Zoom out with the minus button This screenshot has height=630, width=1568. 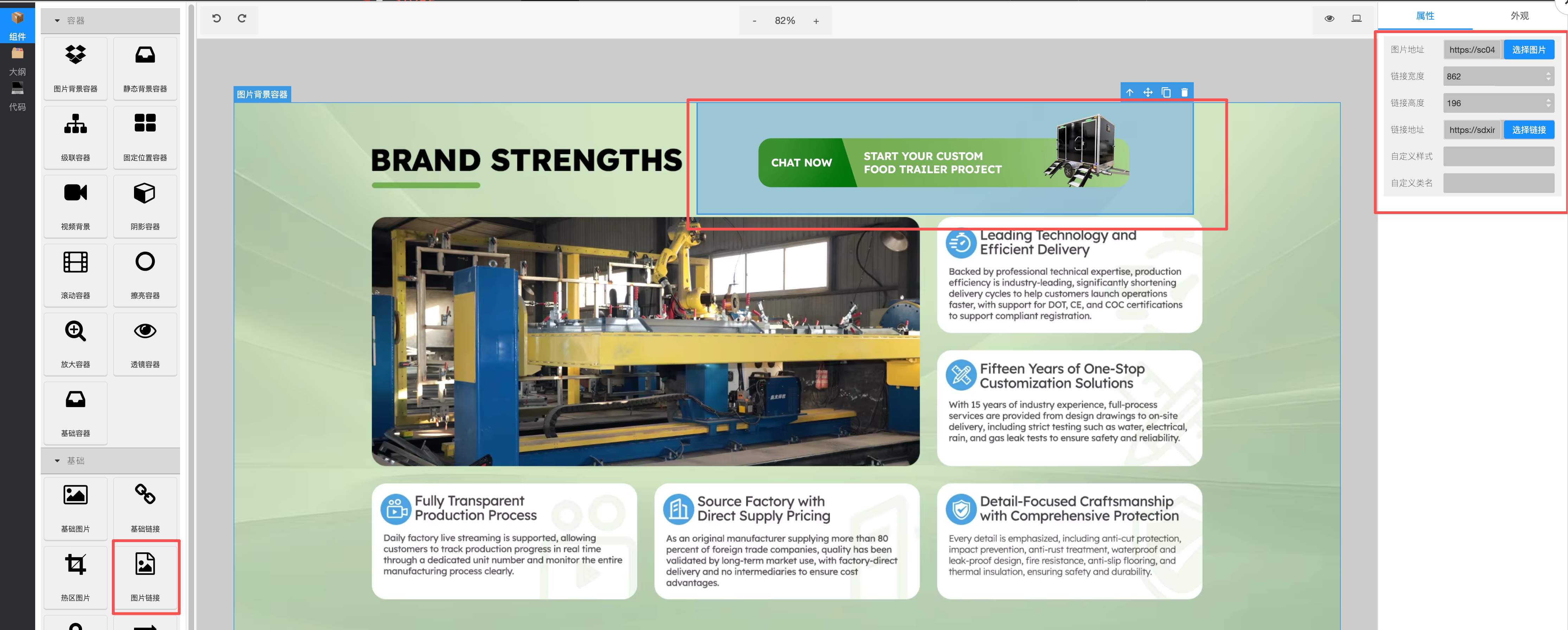tap(754, 21)
